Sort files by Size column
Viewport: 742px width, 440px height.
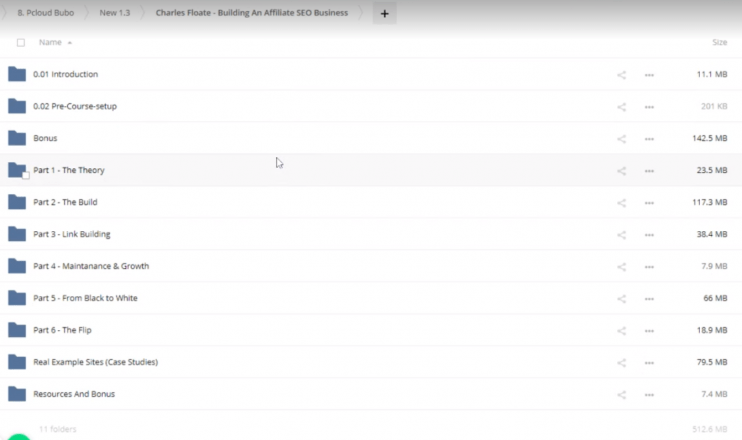[x=719, y=43]
